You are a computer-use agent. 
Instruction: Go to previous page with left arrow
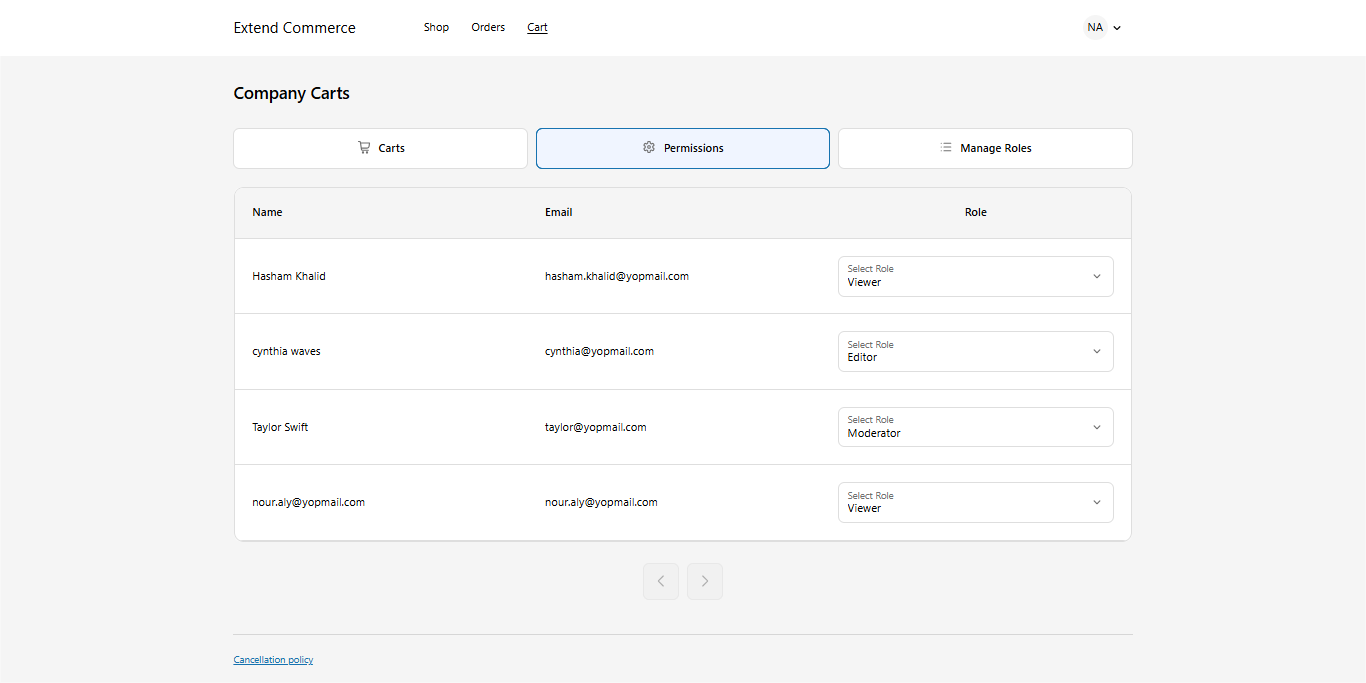(661, 581)
